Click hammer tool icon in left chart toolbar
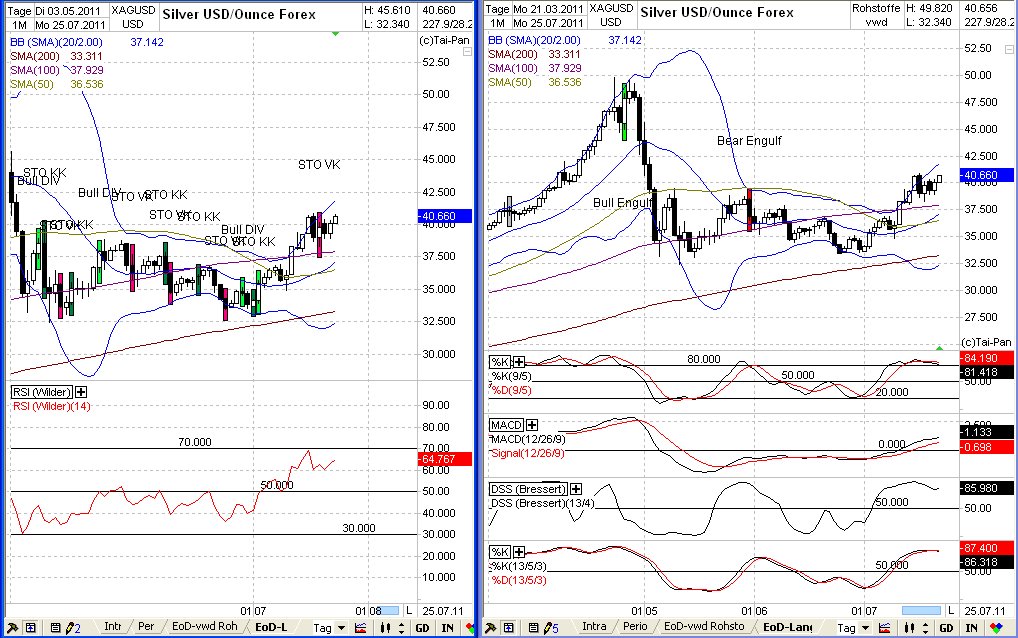This screenshot has height=638, width=1018. click(x=12, y=628)
